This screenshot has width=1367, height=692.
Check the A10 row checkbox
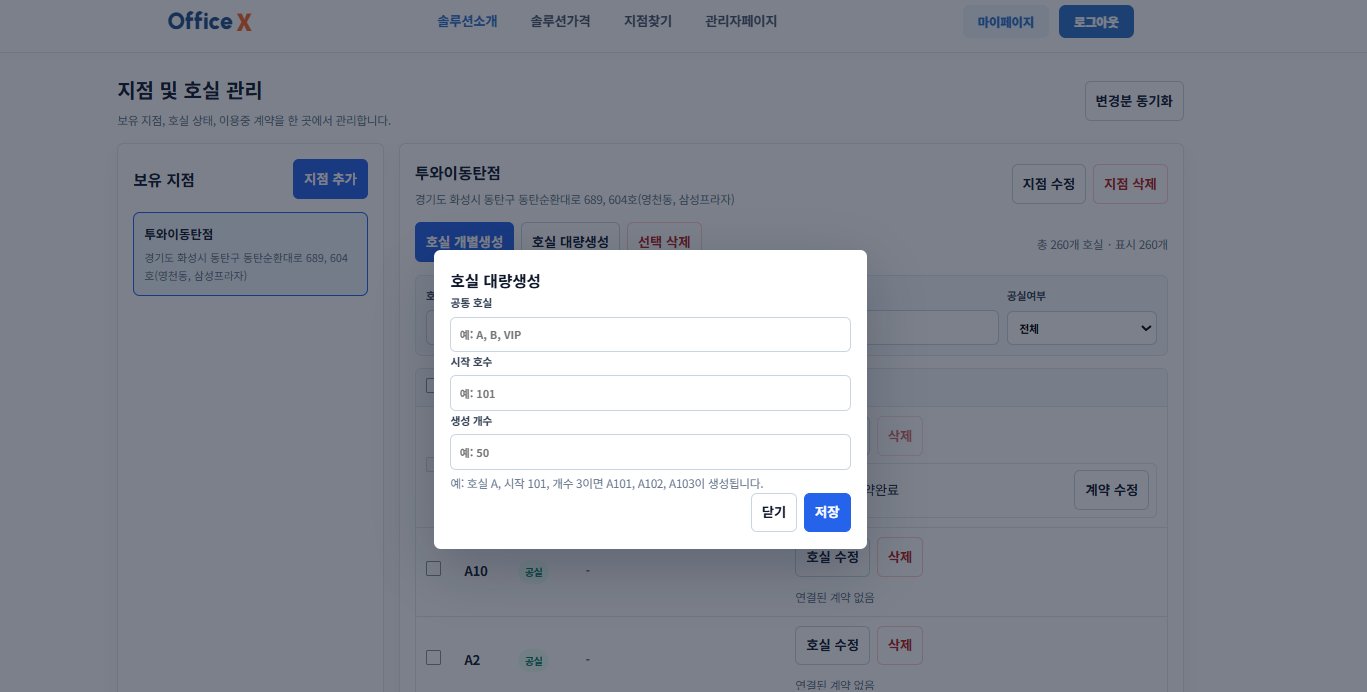click(x=433, y=569)
